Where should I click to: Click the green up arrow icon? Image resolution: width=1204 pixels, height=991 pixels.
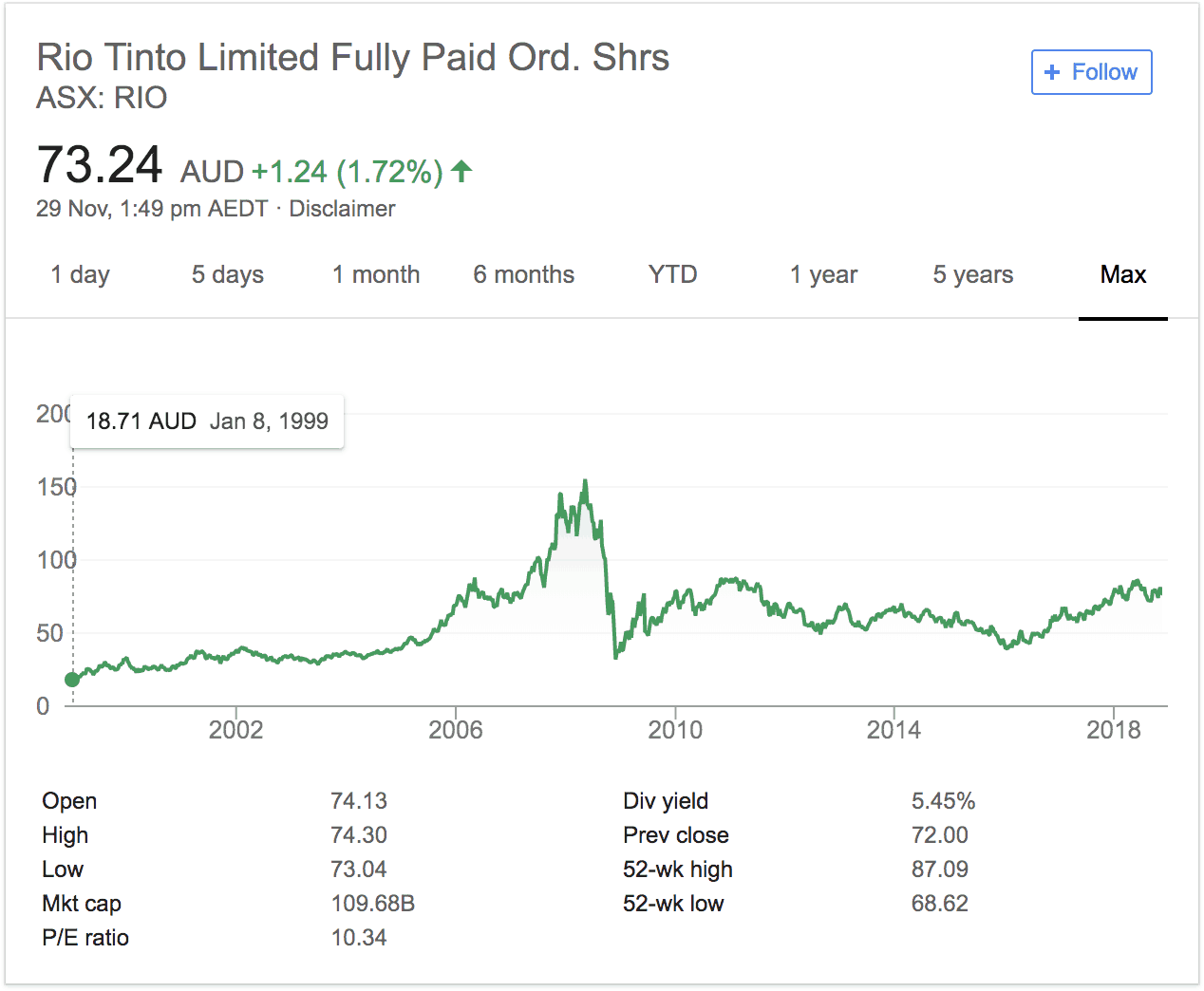click(461, 171)
